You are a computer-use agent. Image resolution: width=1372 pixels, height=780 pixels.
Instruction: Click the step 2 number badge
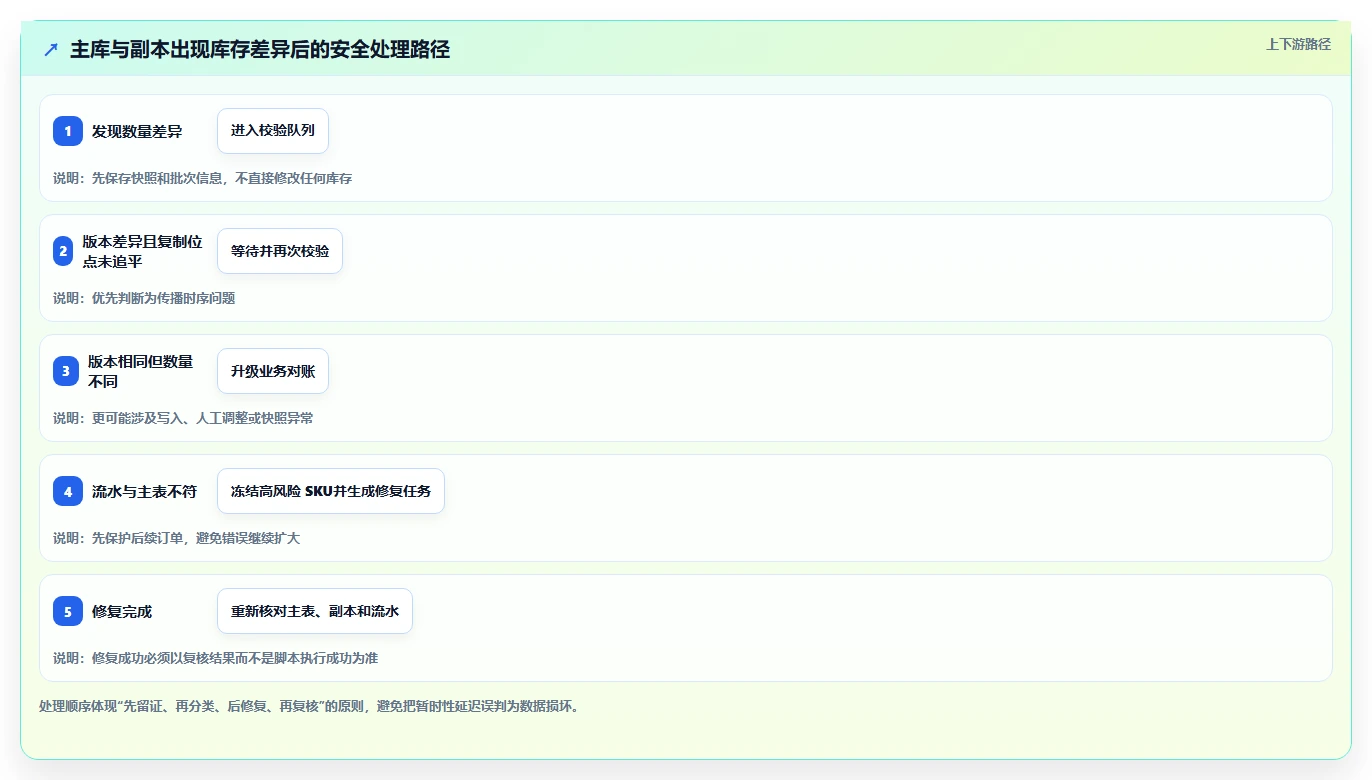point(63,251)
